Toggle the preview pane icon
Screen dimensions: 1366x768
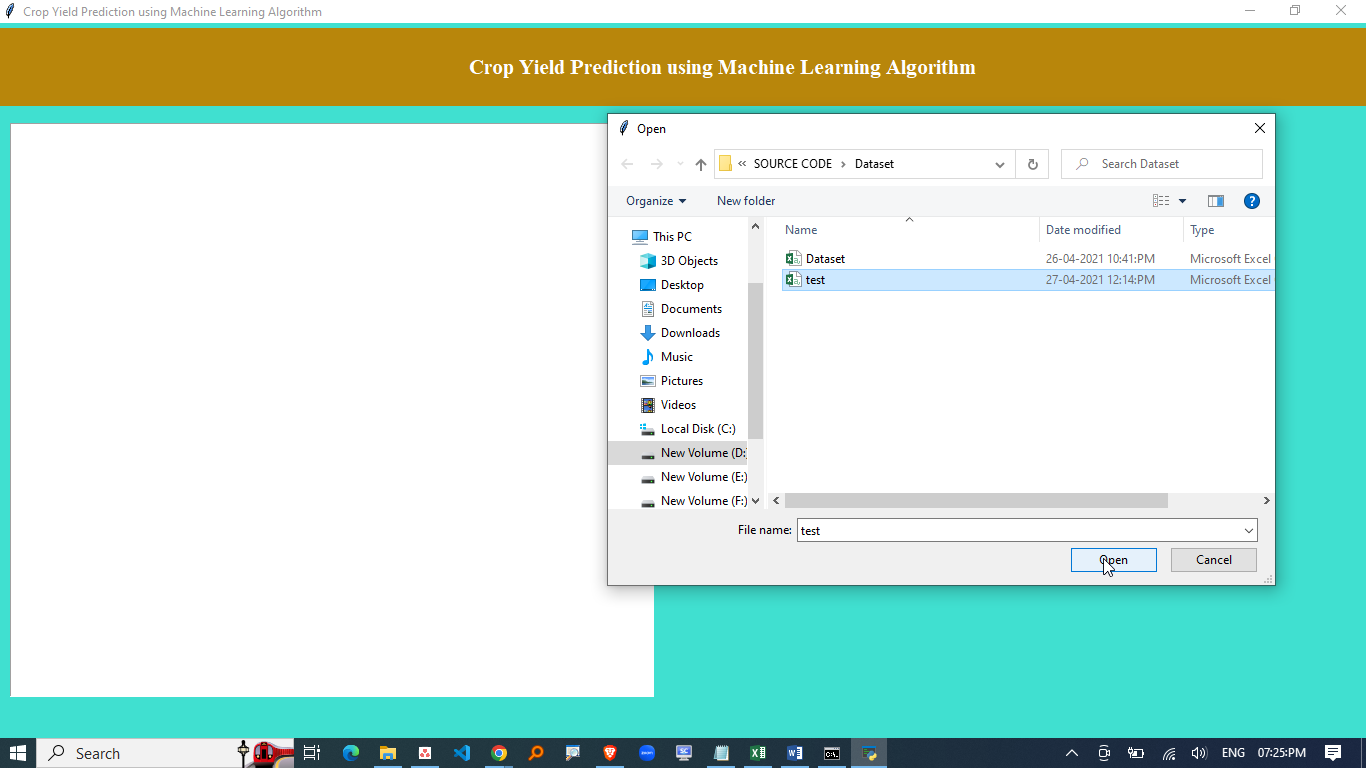pyautogui.click(x=1215, y=201)
